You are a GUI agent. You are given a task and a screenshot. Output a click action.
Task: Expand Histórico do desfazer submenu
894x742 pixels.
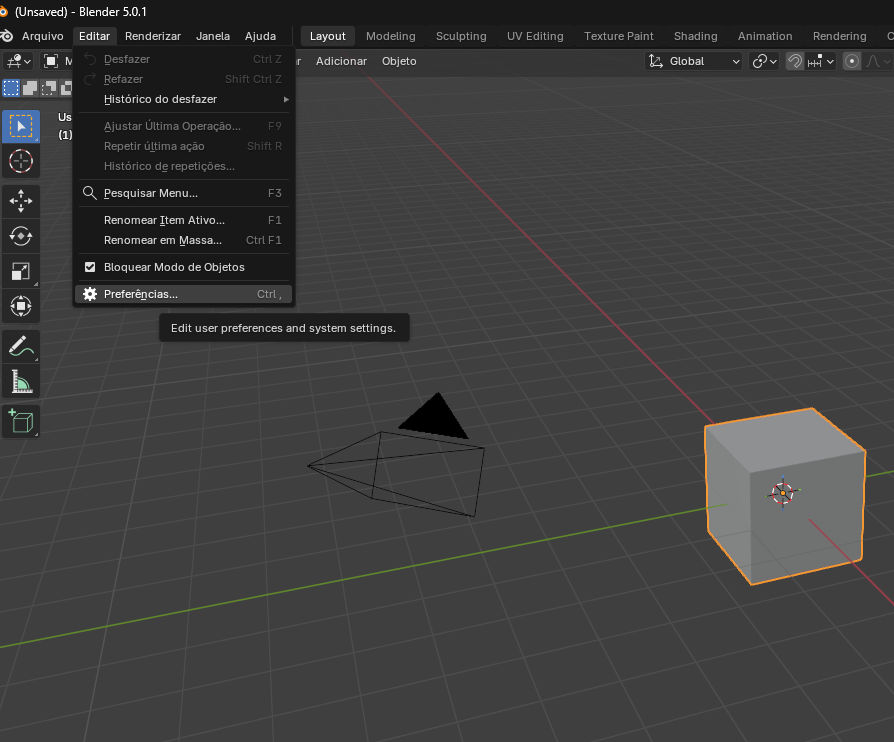[183, 99]
